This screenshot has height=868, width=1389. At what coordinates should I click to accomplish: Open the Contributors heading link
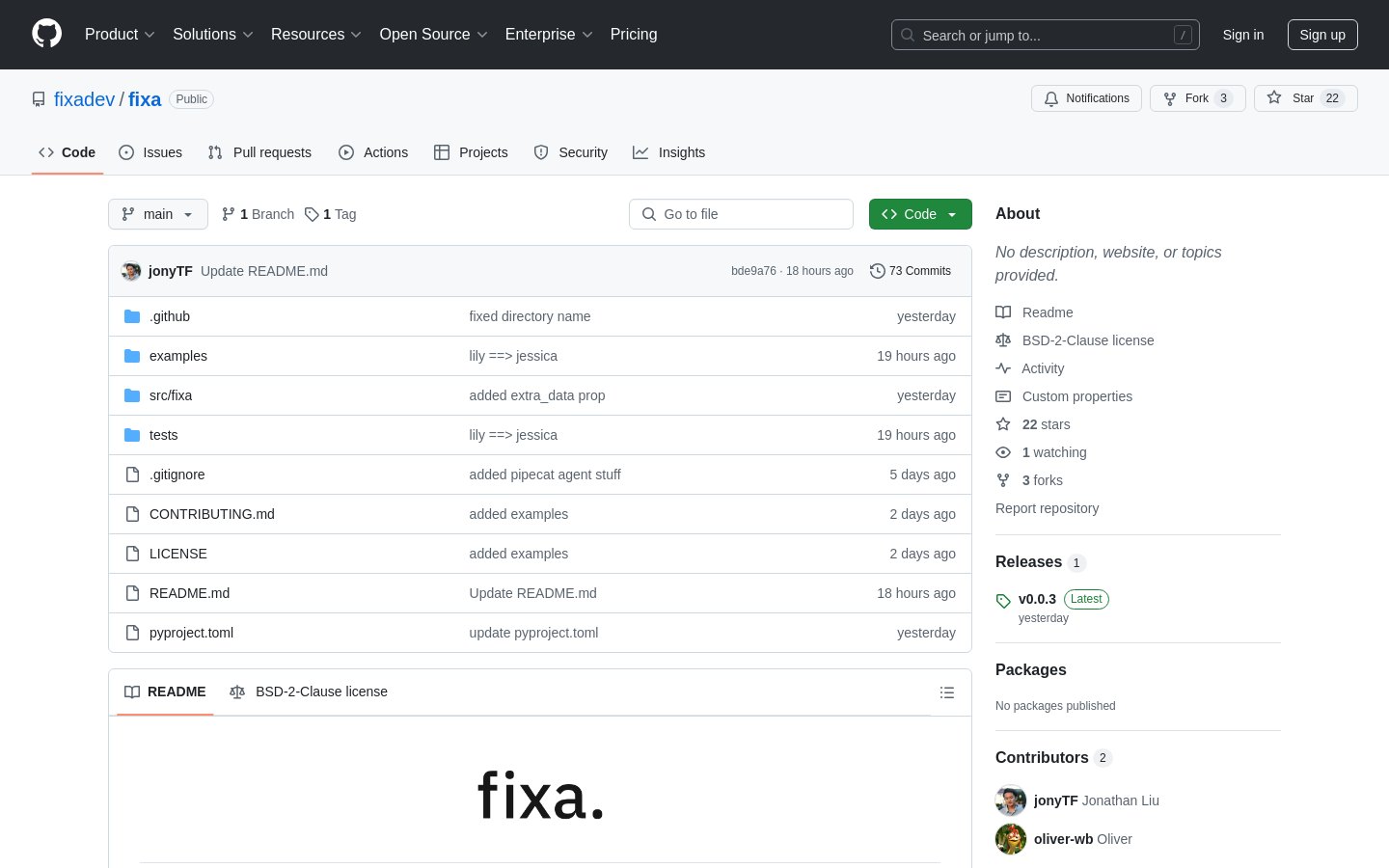1042,758
